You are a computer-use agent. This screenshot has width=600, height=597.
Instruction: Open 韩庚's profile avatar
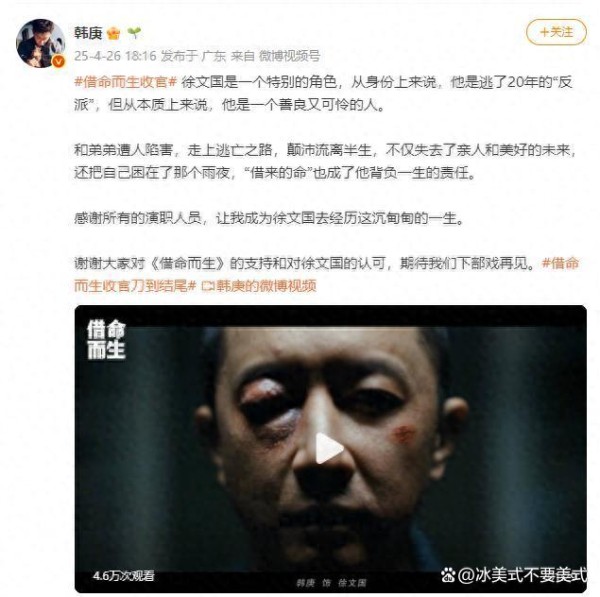(x=40, y=43)
